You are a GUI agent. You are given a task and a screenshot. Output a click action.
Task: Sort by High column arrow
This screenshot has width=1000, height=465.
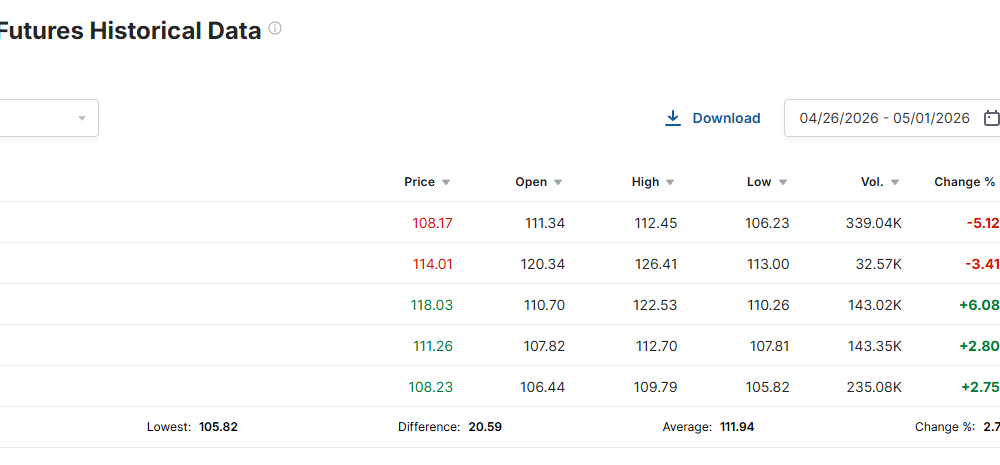click(x=670, y=182)
